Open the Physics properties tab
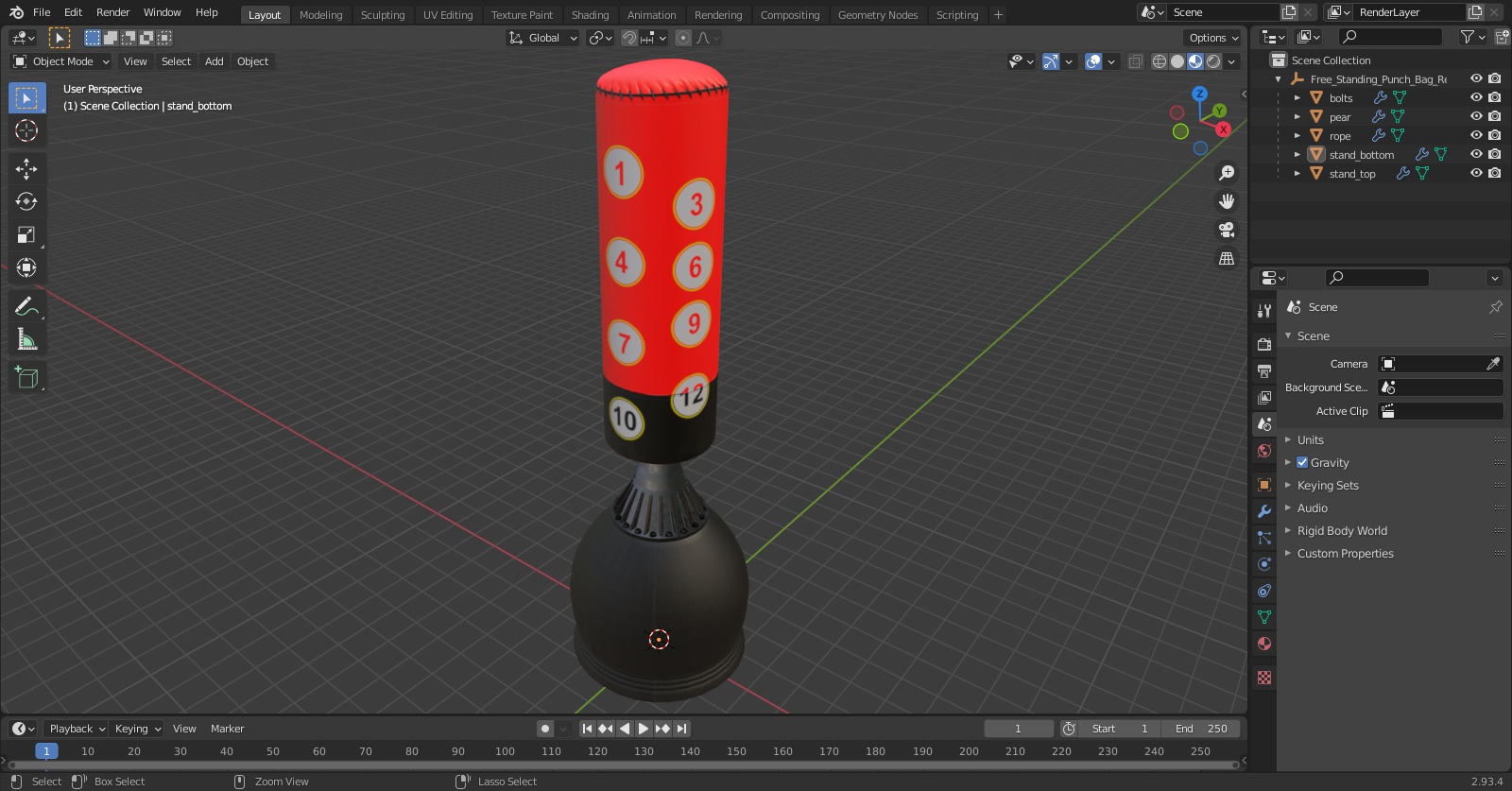The image size is (1512, 791). tap(1264, 564)
